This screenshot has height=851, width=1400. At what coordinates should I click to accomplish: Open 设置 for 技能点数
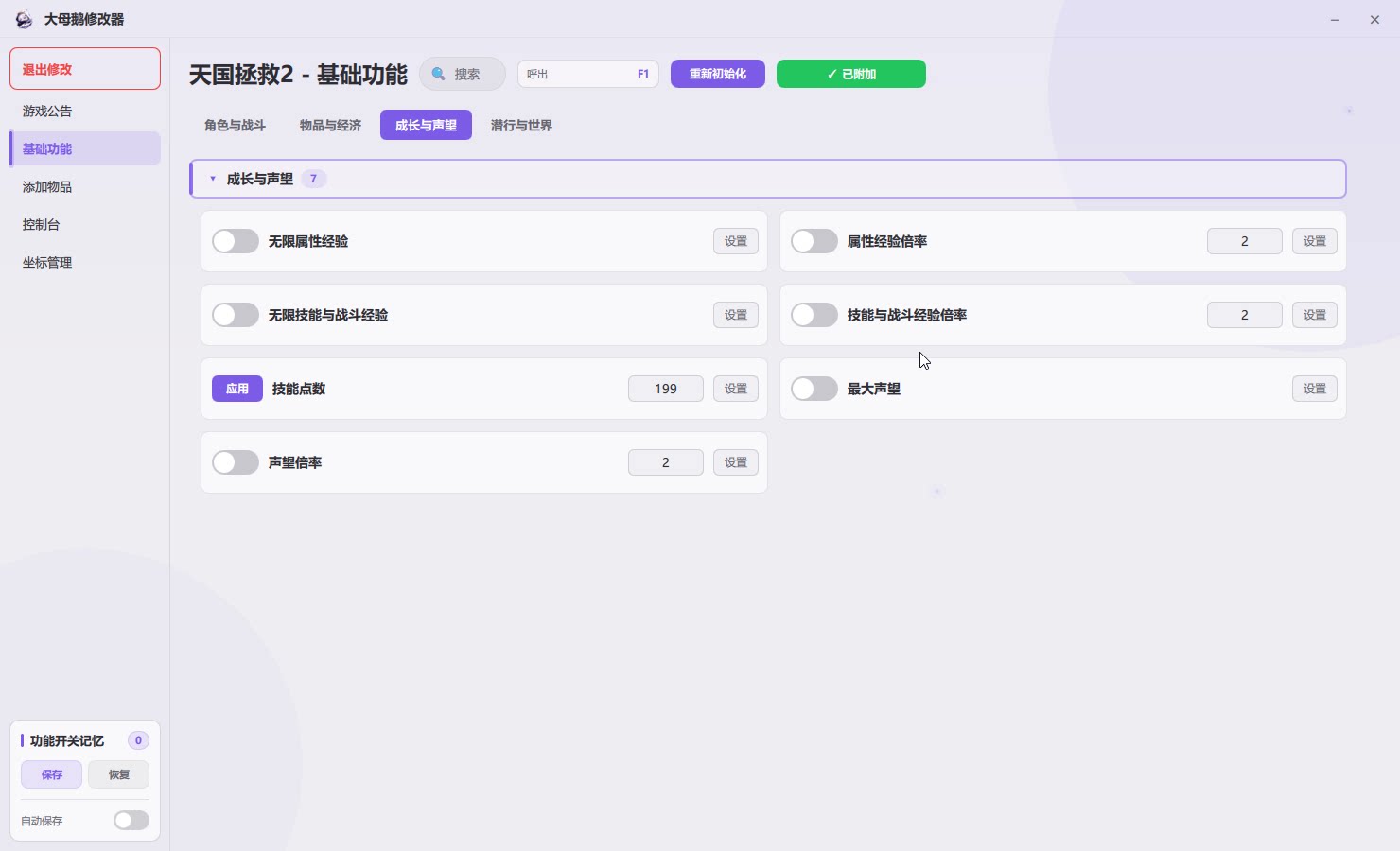[736, 389]
